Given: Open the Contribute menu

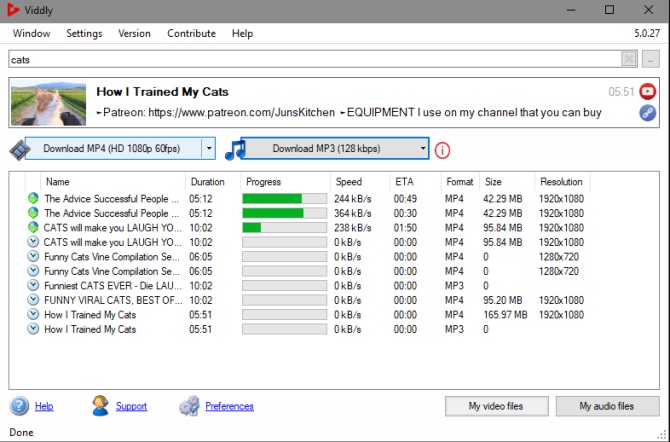Looking at the screenshot, I should tap(191, 33).
